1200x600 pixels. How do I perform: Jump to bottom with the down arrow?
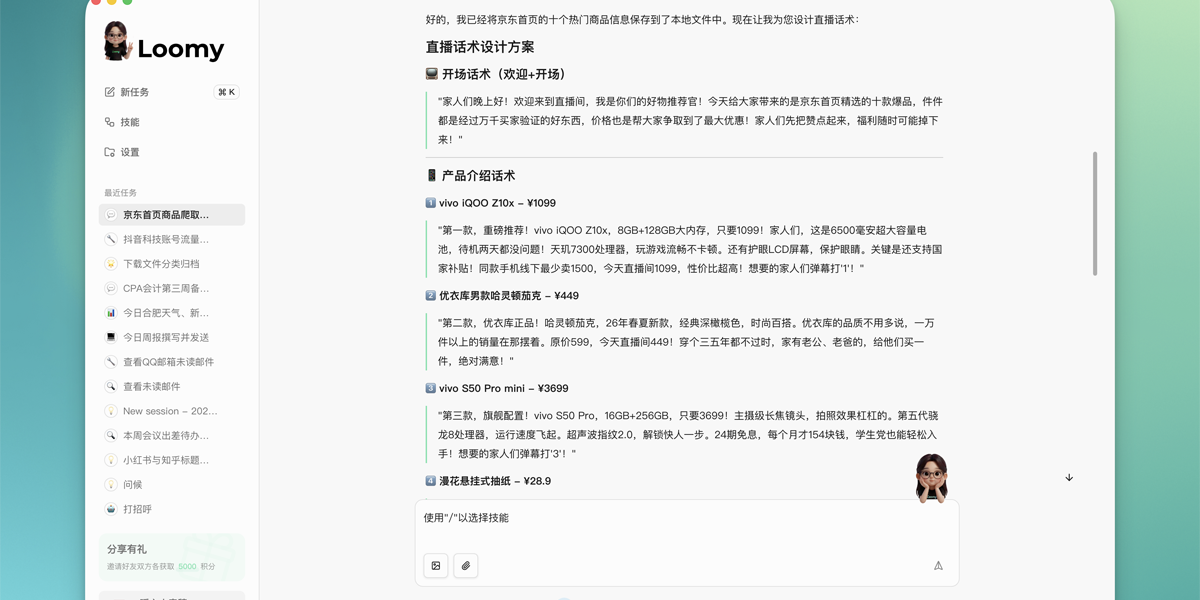click(1069, 478)
